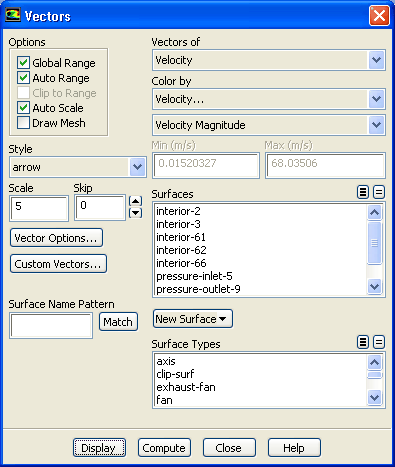The image size is (395, 467).
Task: Click the Scale input field
Action: click(x=39, y=208)
